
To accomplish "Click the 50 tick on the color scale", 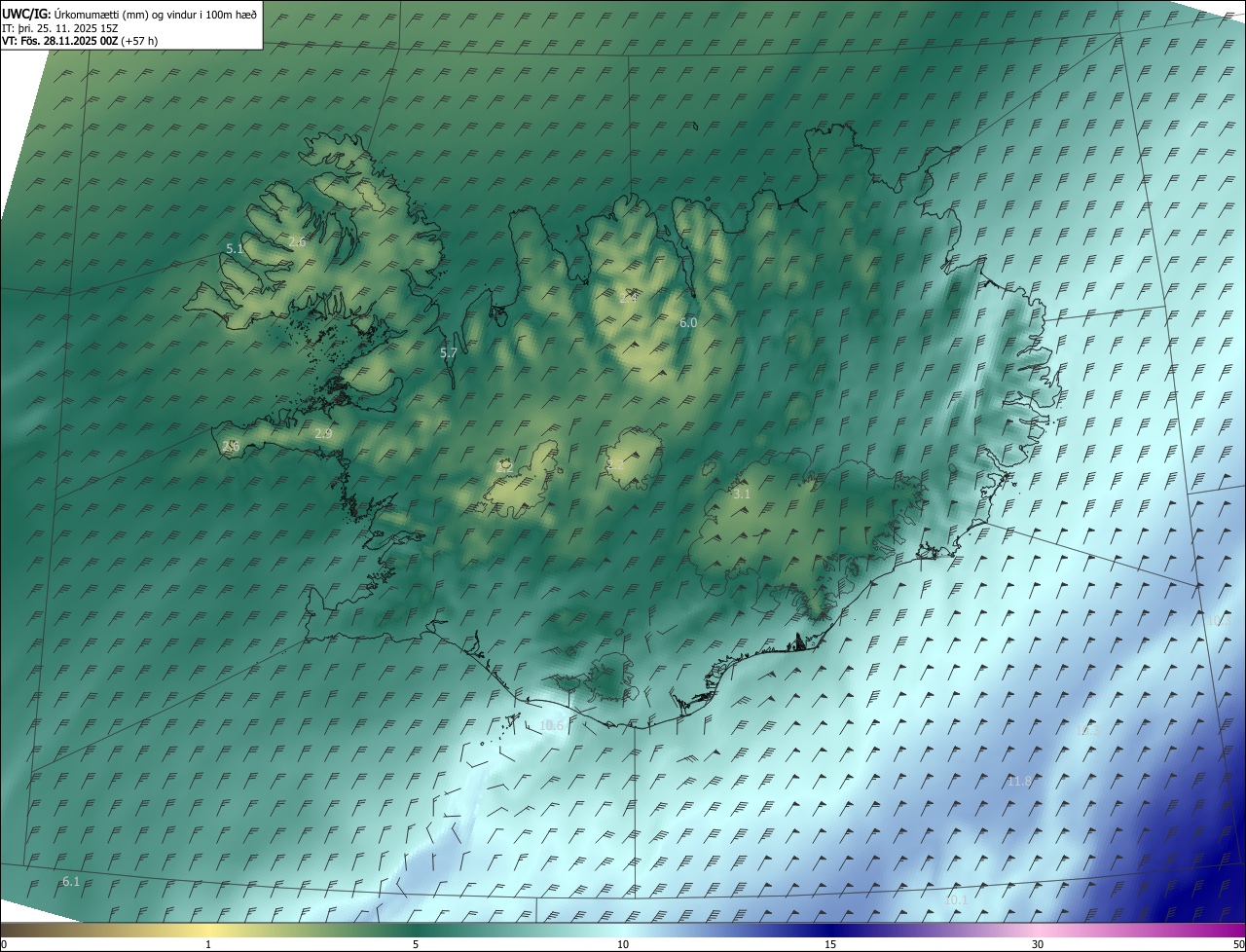I will coord(1238,944).
